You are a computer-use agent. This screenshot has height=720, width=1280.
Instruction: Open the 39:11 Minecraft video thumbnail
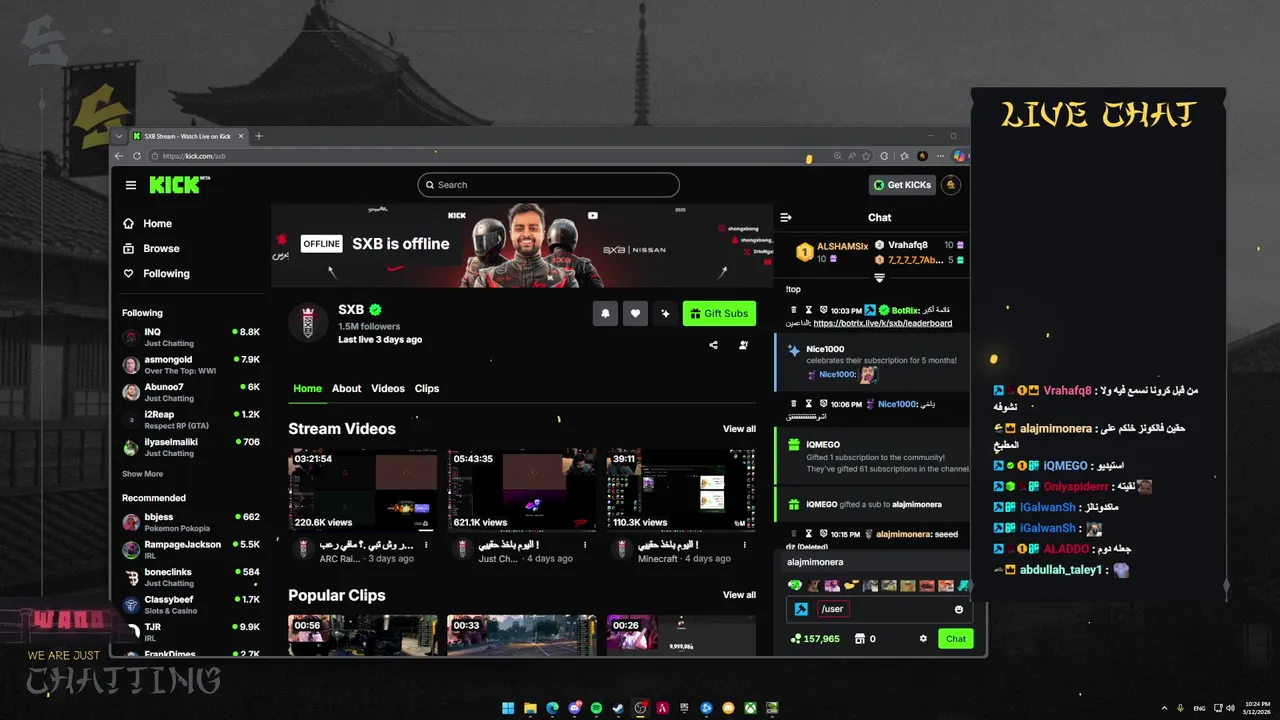click(x=681, y=489)
